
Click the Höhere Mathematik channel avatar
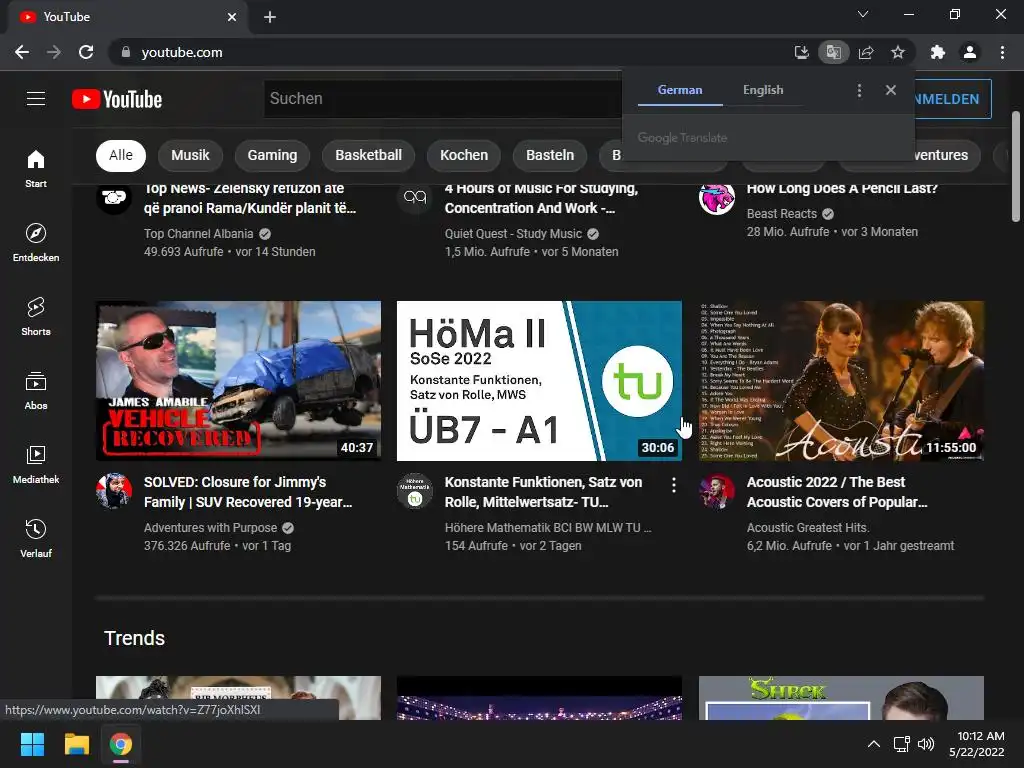tap(415, 490)
